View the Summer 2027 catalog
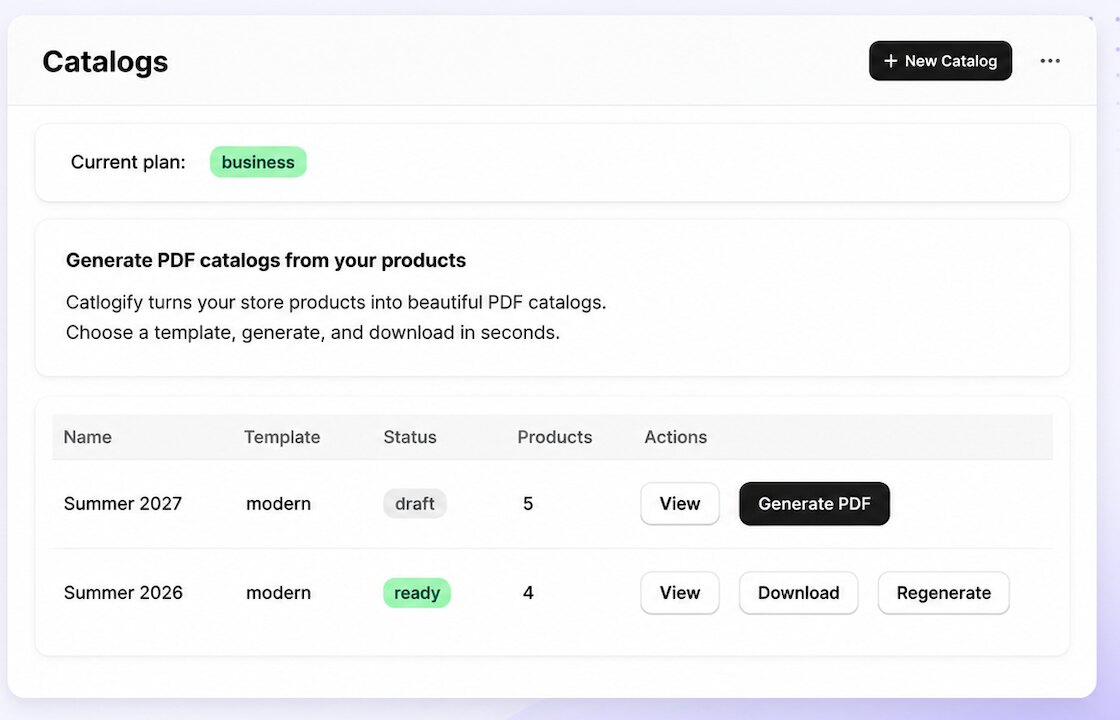This screenshot has width=1120, height=720. point(679,504)
